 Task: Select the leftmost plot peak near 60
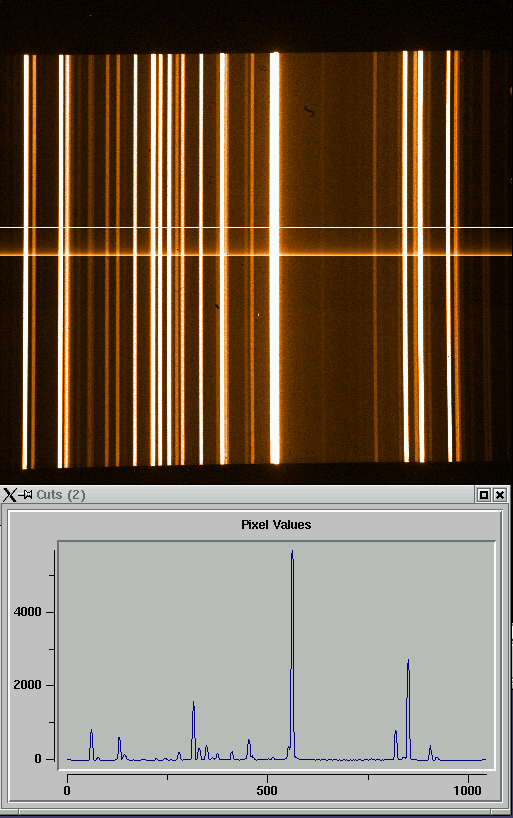[x=91, y=731]
